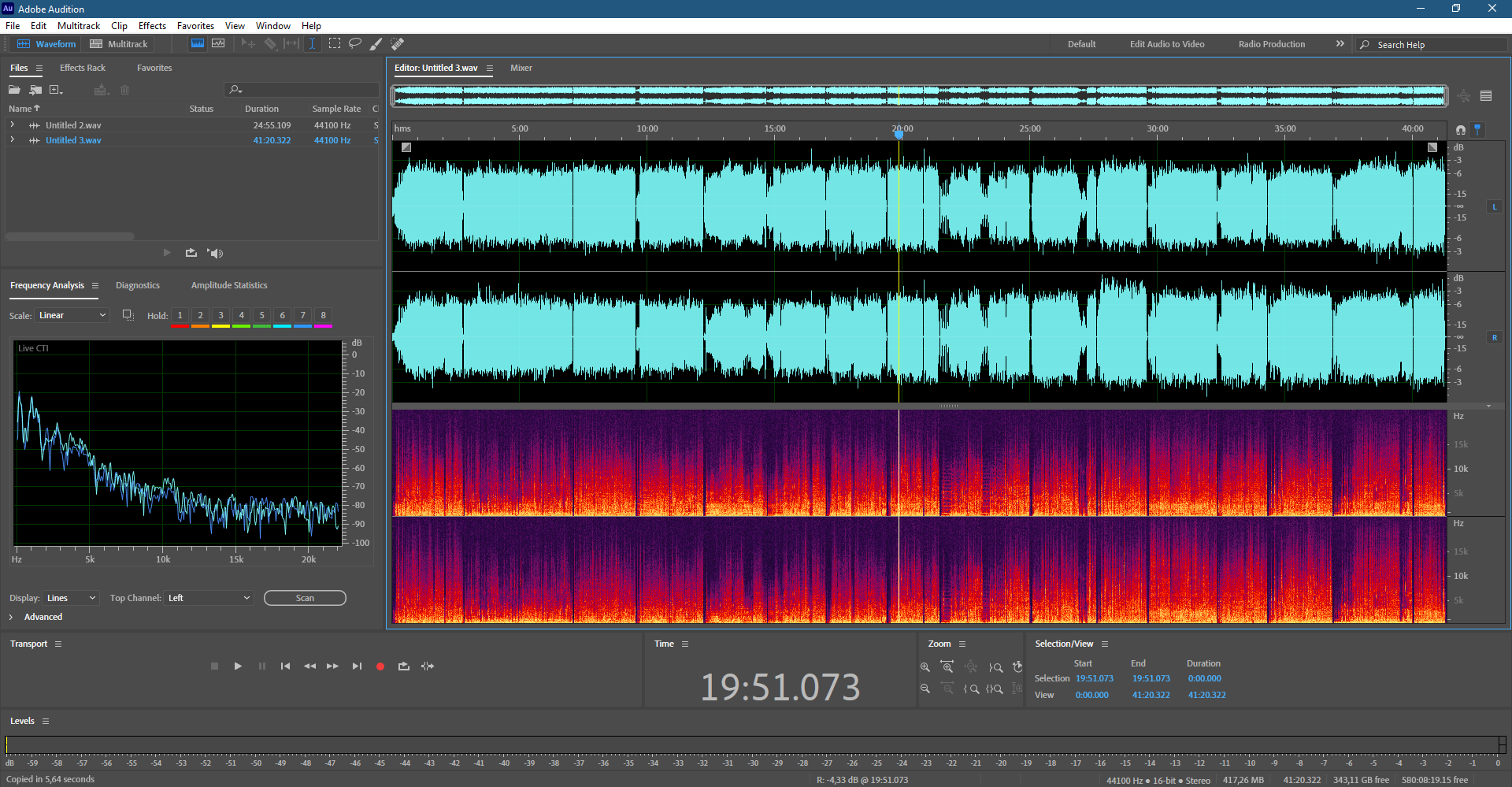Image resolution: width=1512 pixels, height=787 pixels.
Task: Toggle the Loop Playback button
Action: 404,666
